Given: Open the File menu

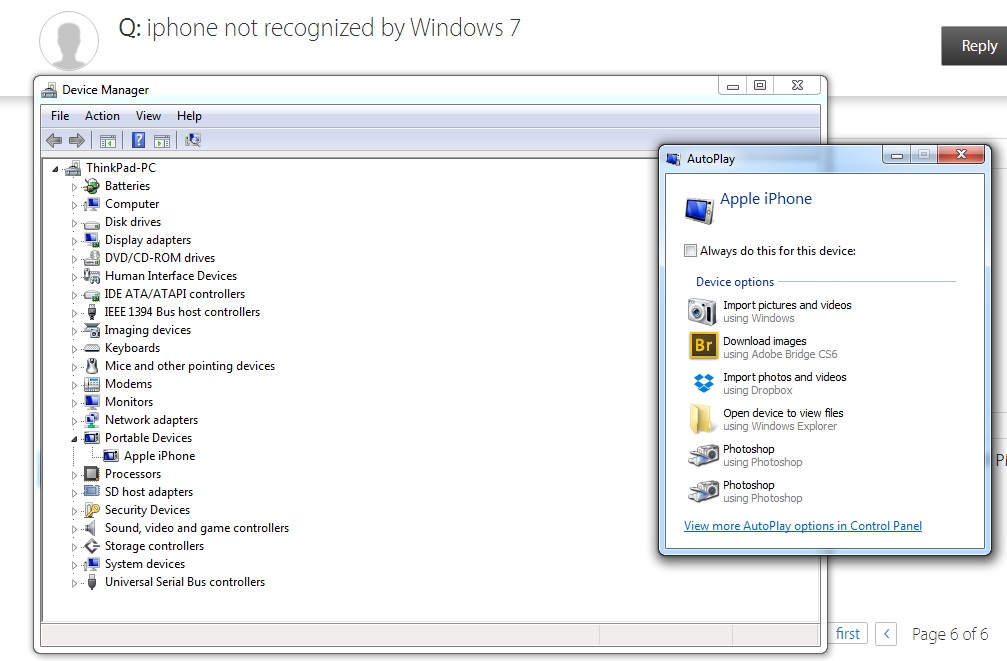Looking at the screenshot, I should [x=60, y=116].
